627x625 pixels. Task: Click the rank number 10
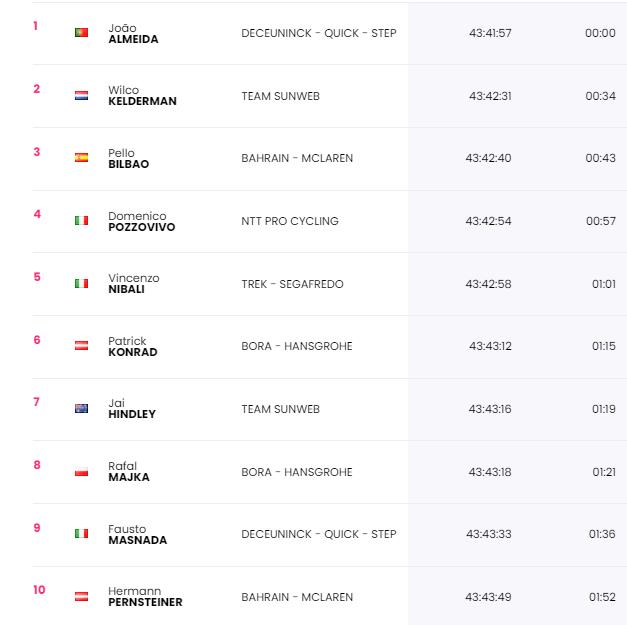[x=39, y=590]
